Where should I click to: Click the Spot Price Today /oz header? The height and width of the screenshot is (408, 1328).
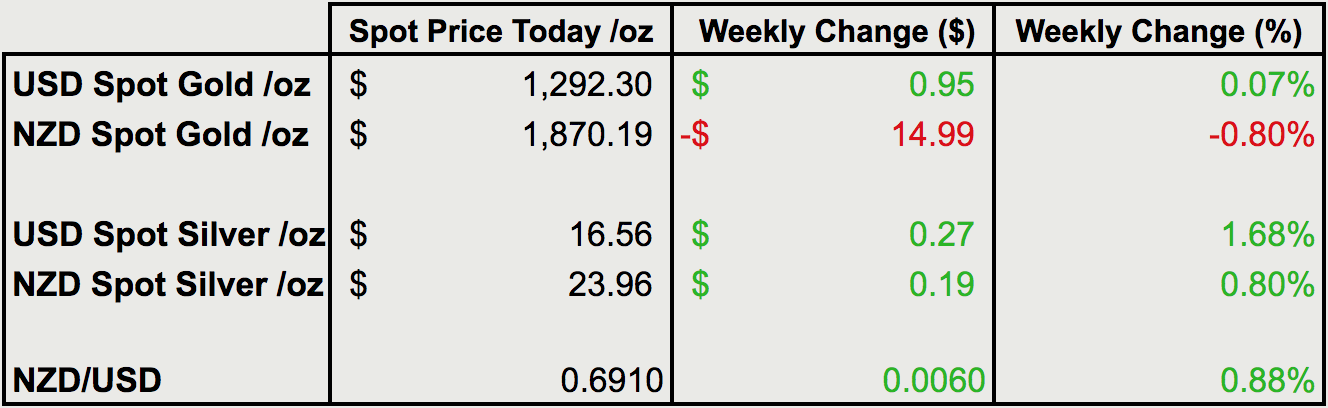point(501,32)
